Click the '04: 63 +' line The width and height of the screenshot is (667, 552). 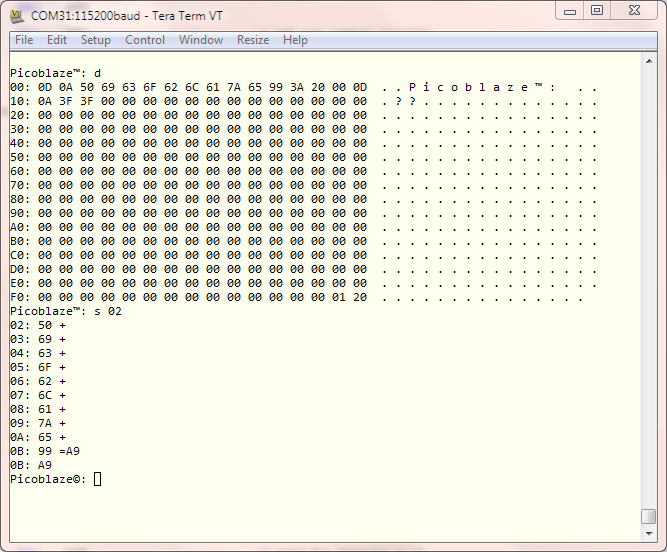click(x=38, y=353)
